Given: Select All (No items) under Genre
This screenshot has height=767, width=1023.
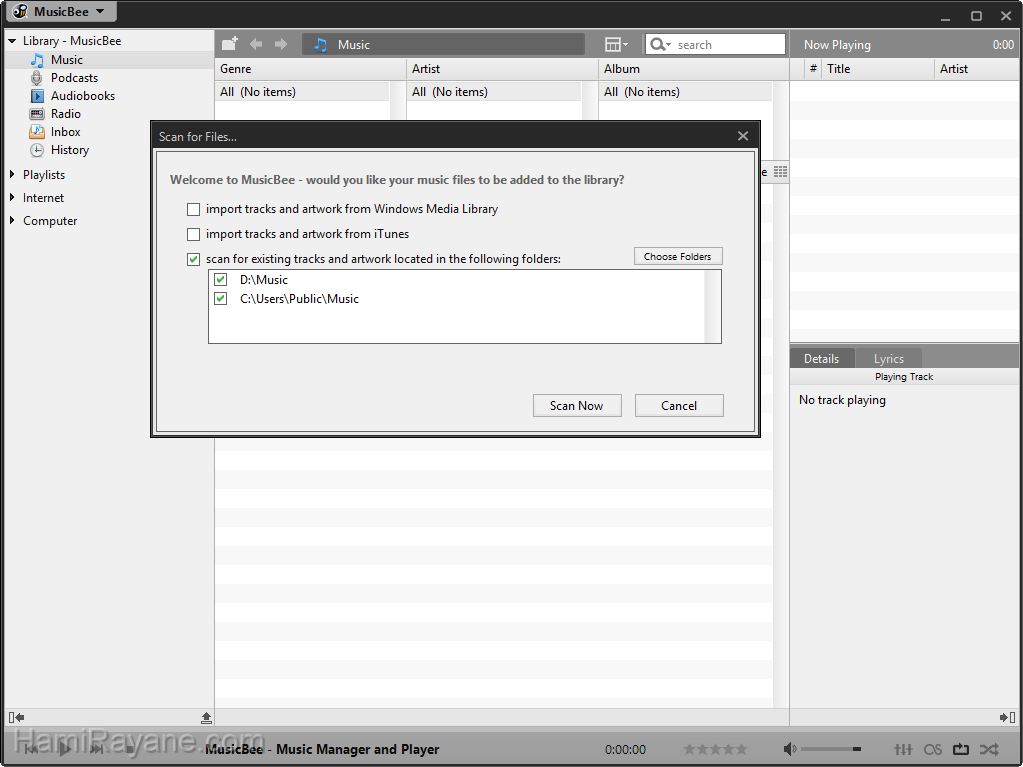Looking at the screenshot, I should (302, 92).
